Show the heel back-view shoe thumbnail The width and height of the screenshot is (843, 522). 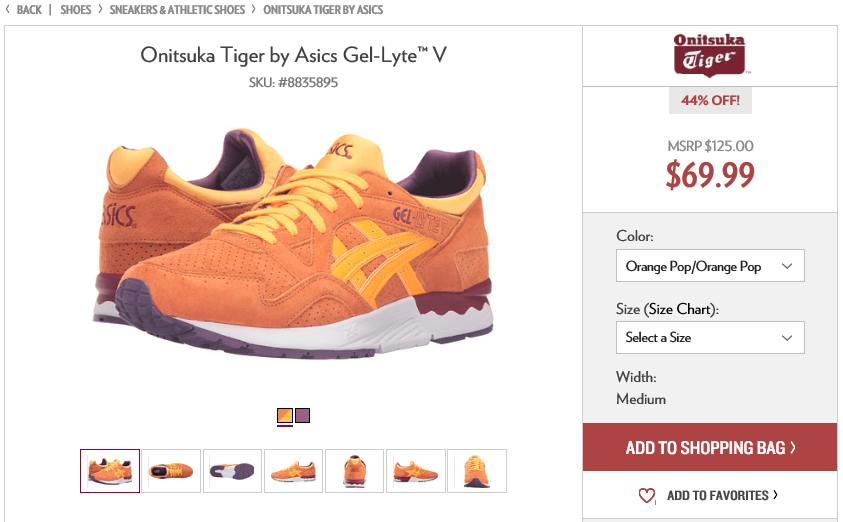tap(354, 471)
